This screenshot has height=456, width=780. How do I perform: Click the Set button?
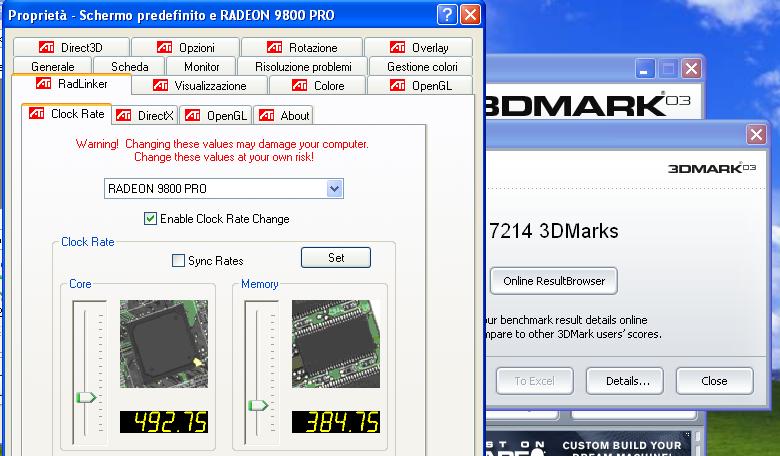[336, 258]
